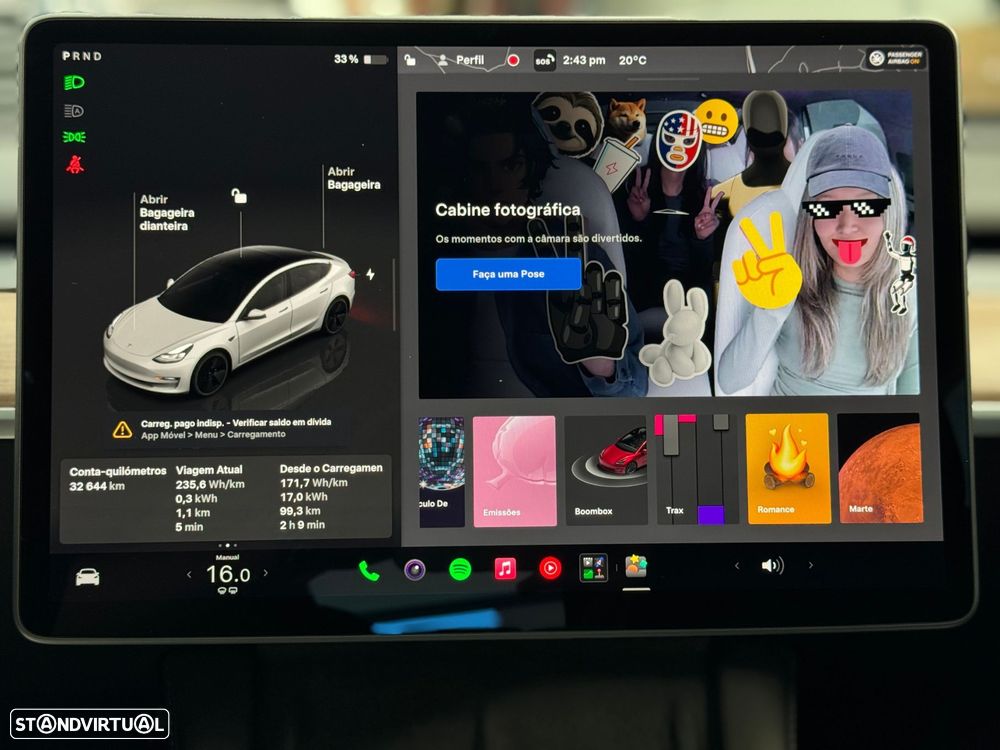Viewport: 1000px width, 750px height.
Task: Open the Toybox app icon
Action: click(636, 566)
